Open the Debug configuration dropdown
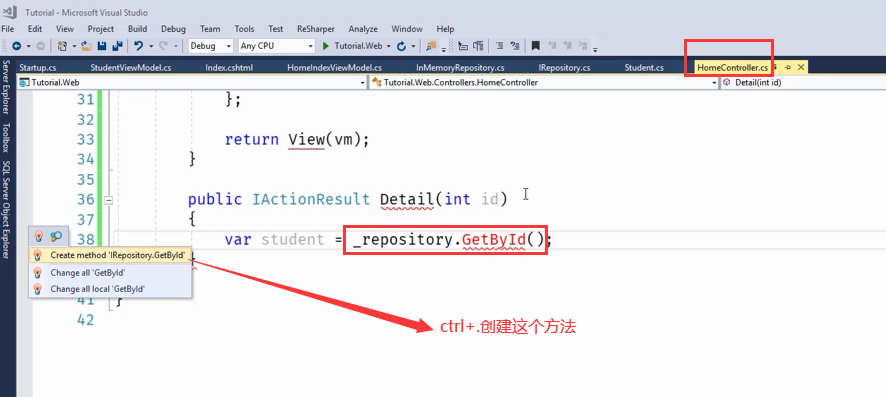 [211, 46]
